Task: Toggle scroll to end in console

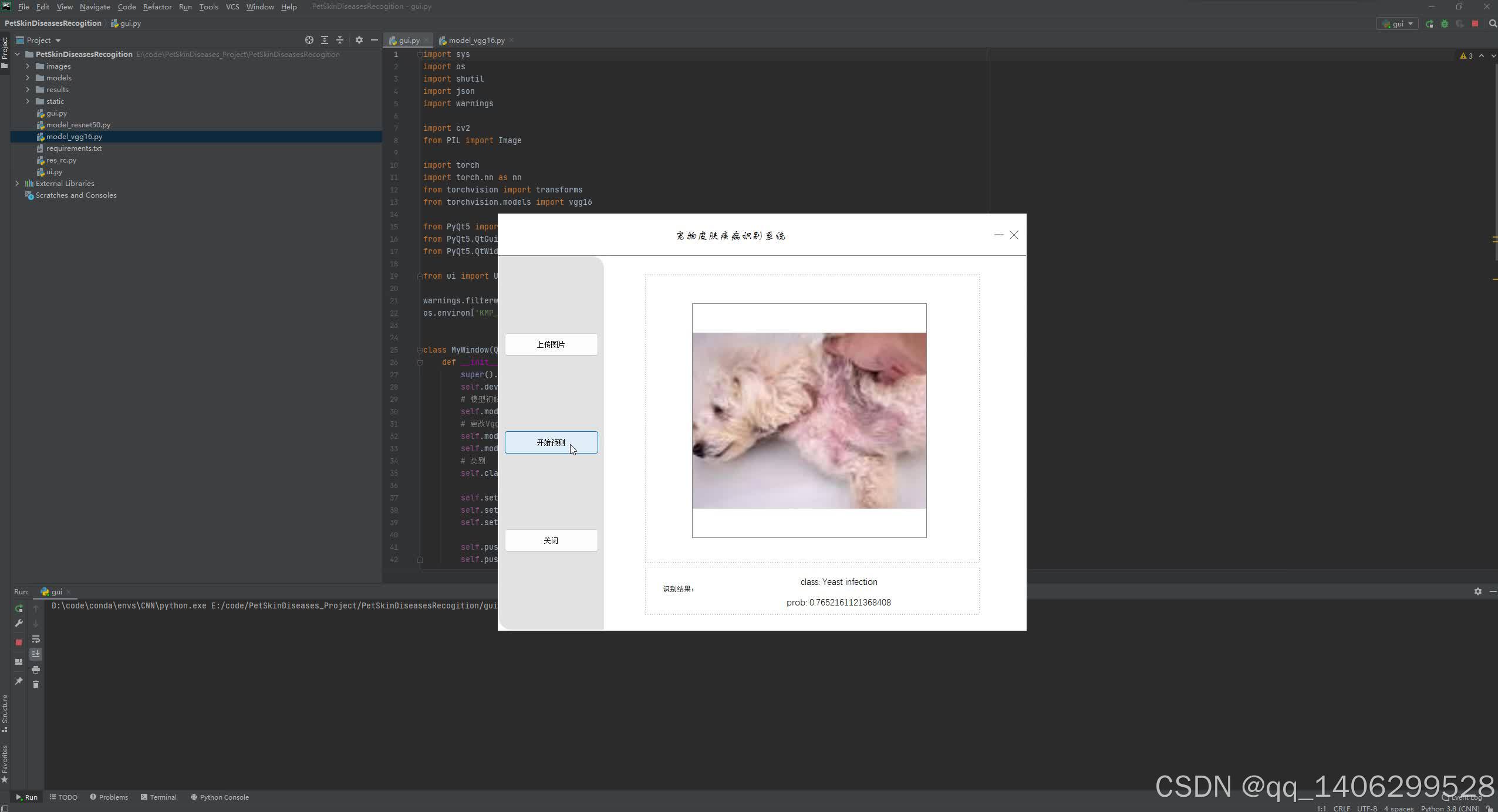Action: click(36, 654)
